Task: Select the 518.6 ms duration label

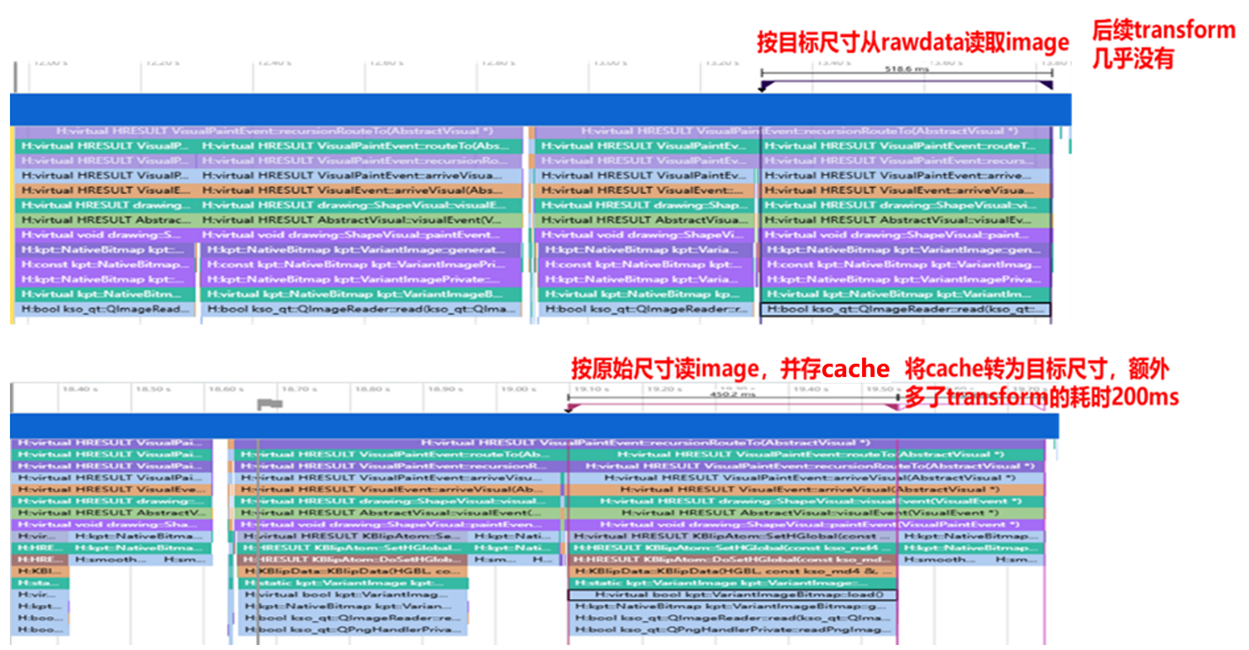Action: 906,71
